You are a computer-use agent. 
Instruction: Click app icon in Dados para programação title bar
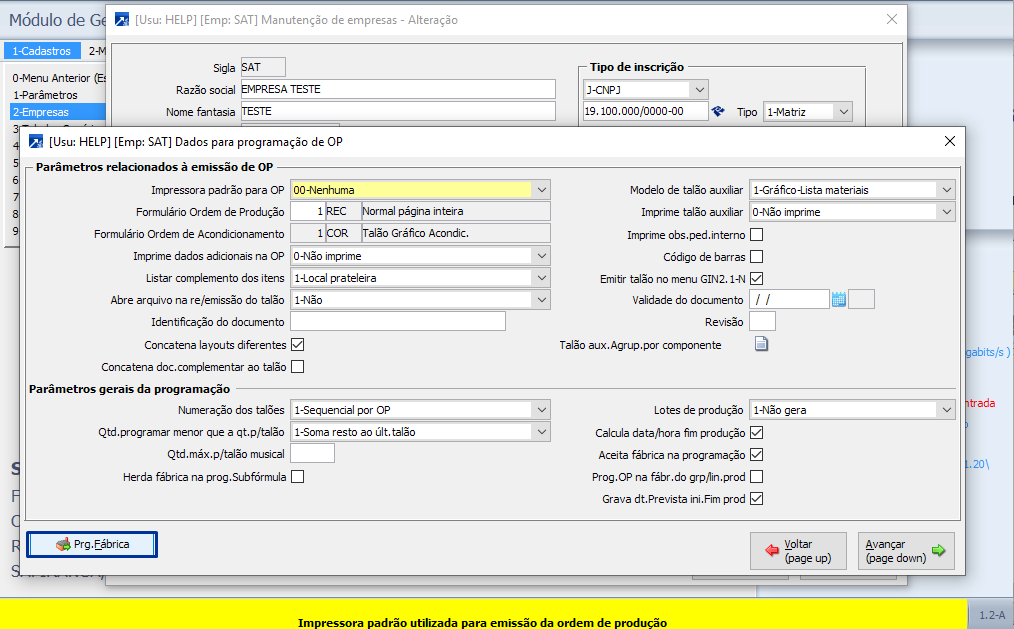point(37,142)
